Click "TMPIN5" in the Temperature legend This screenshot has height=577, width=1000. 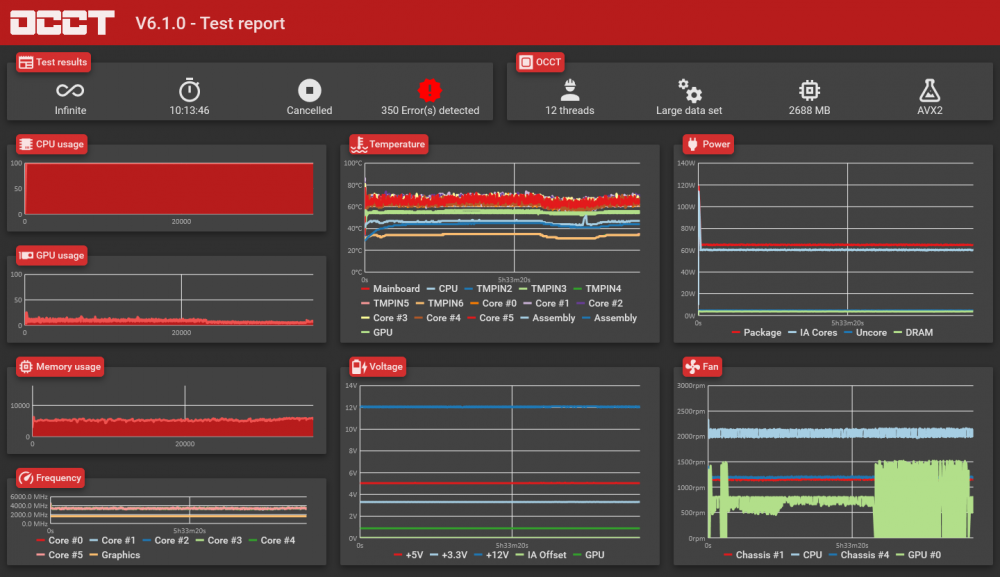pos(391,303)
